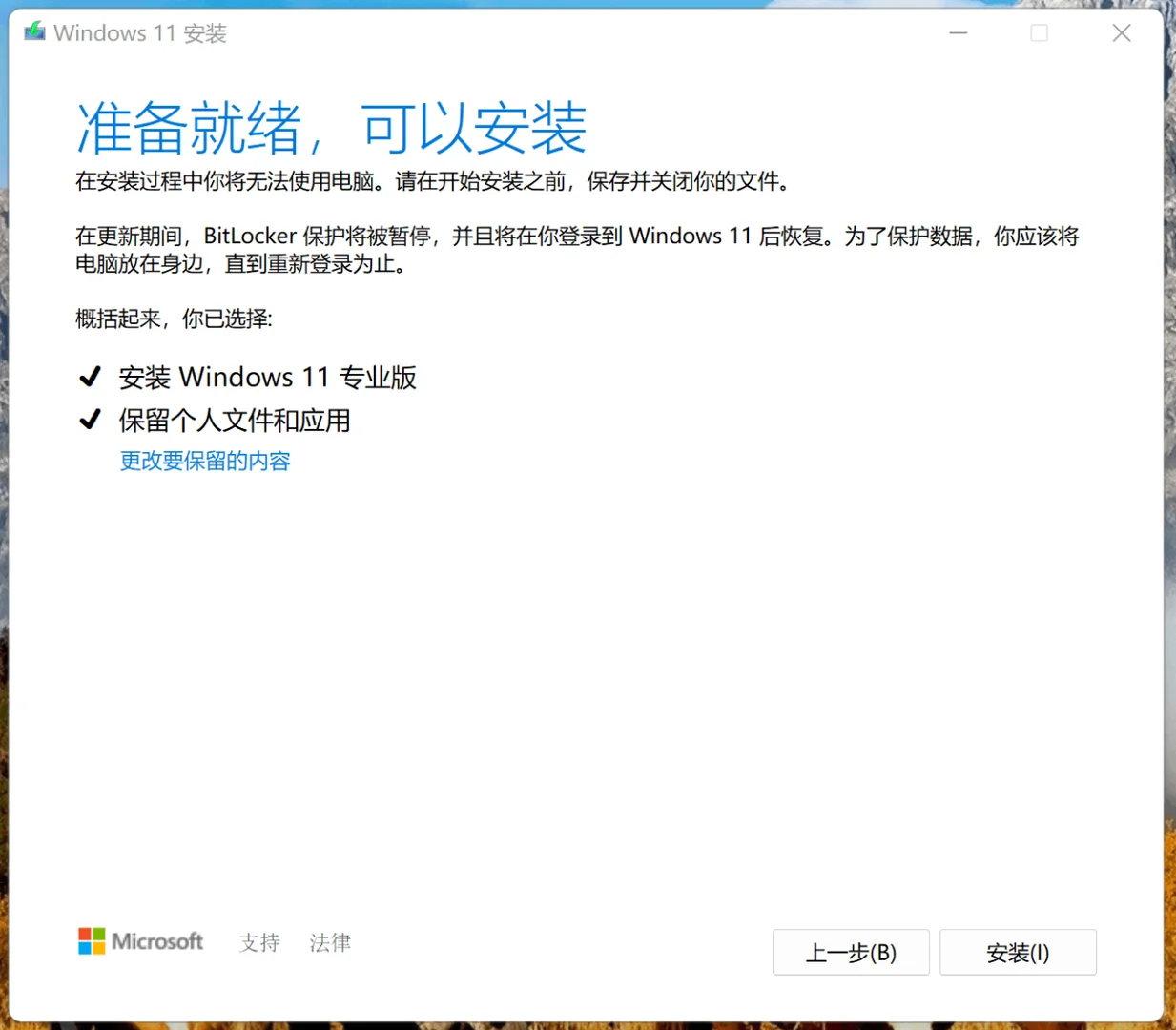Screen dimensions: 1176x1030
Task: Click the 安装 Windows 11 专业版 list item
Action: 268,377
